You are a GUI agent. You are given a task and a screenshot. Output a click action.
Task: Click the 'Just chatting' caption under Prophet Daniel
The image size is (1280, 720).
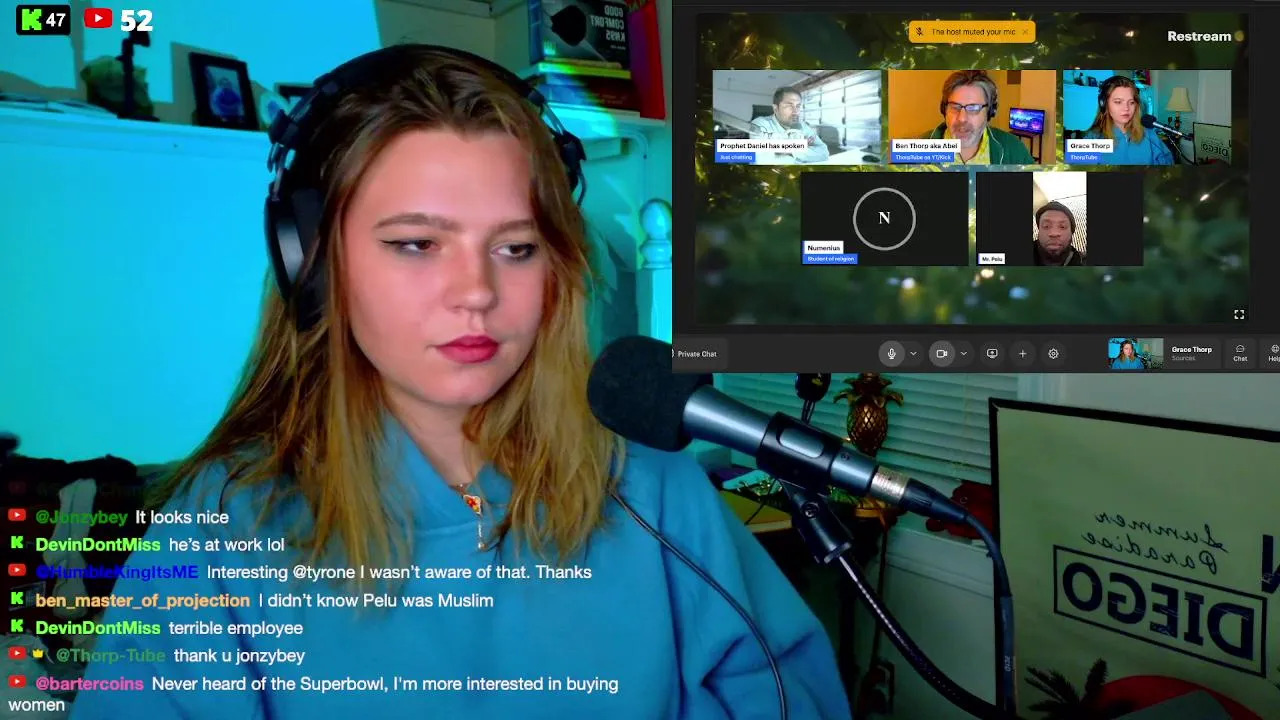click(736, 157)
